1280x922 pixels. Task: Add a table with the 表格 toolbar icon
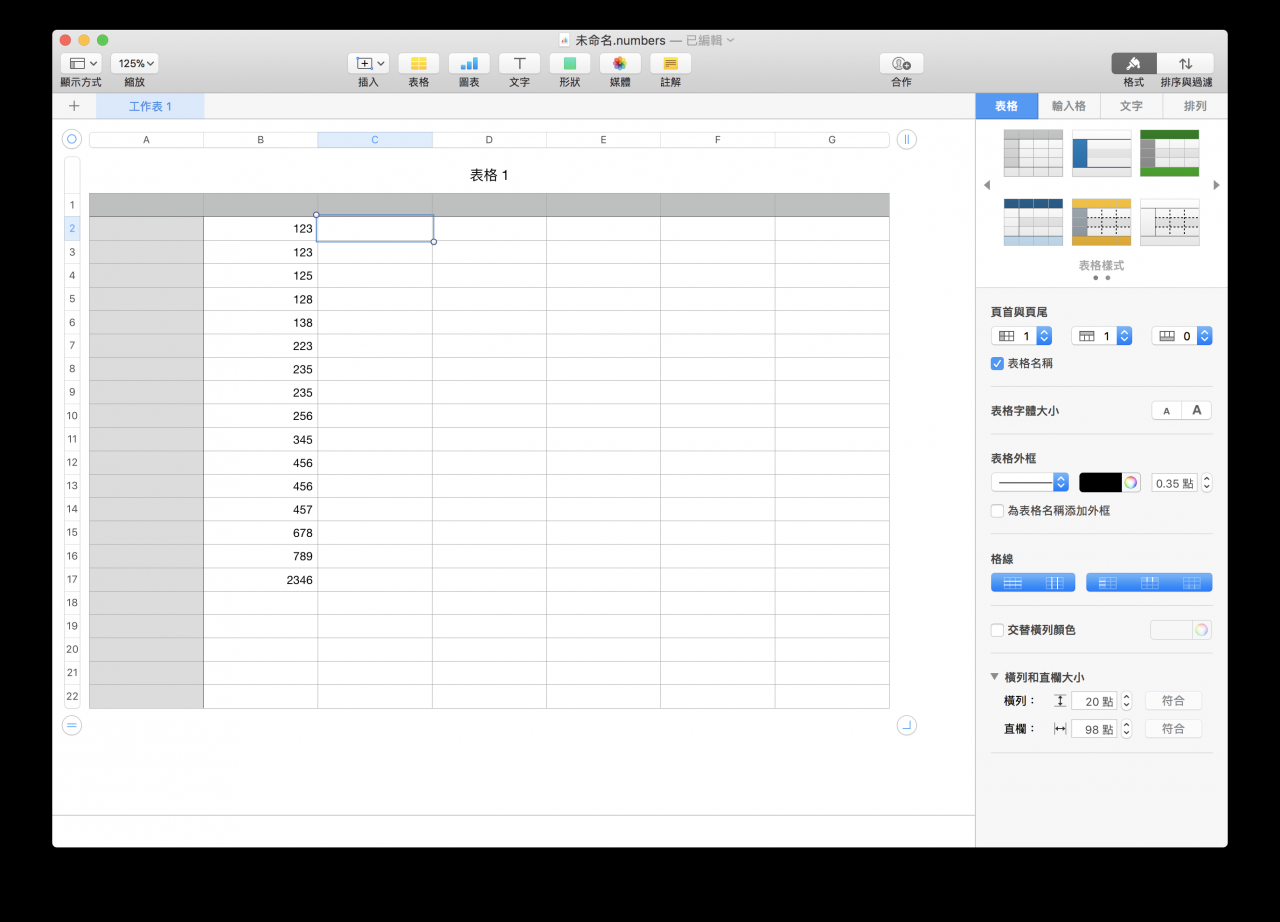click(418, 63)
